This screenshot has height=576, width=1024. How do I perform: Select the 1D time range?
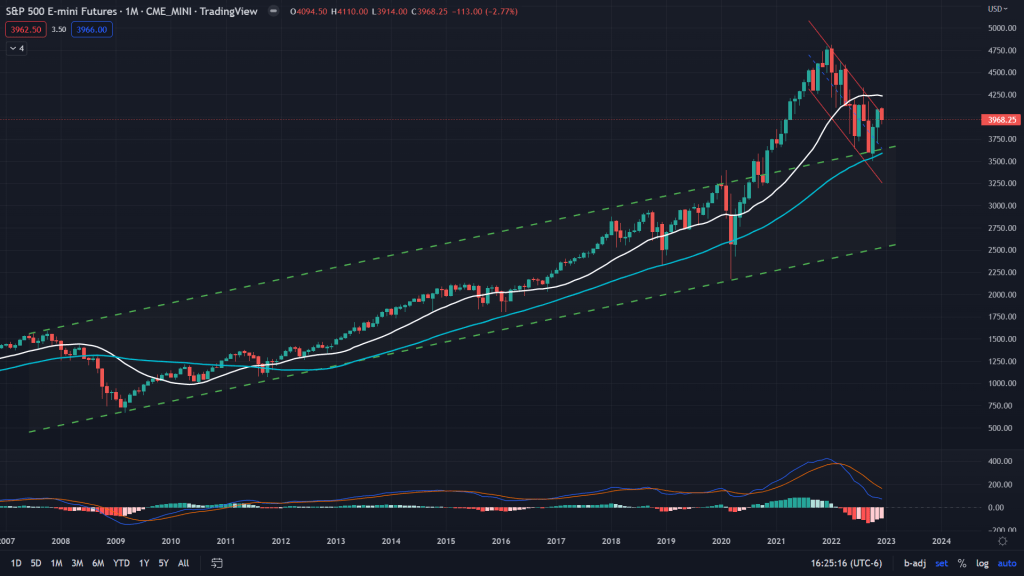[16, 563]
